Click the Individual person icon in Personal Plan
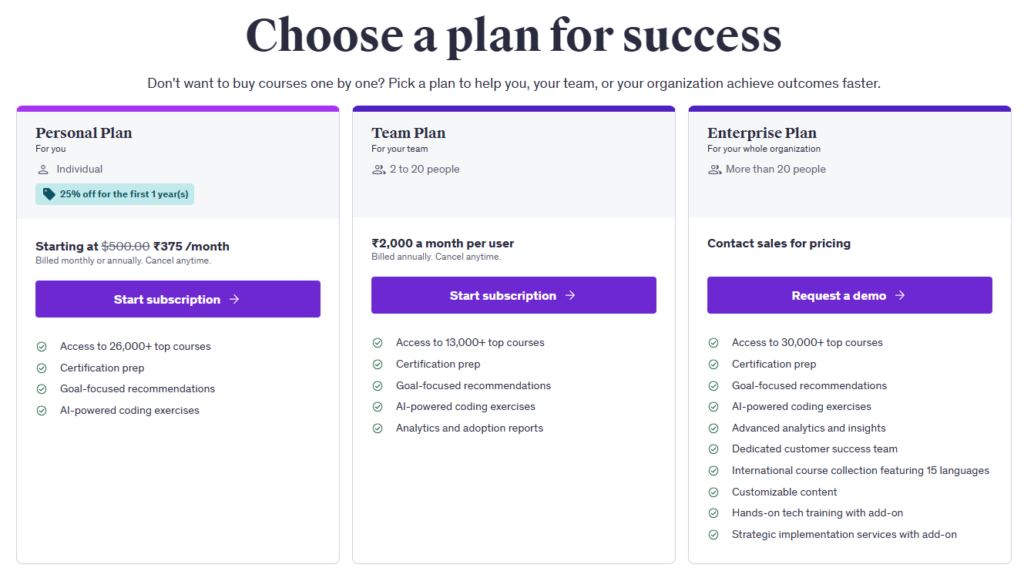The height and width of the screenshot is (578, 1024). (43, 170)
